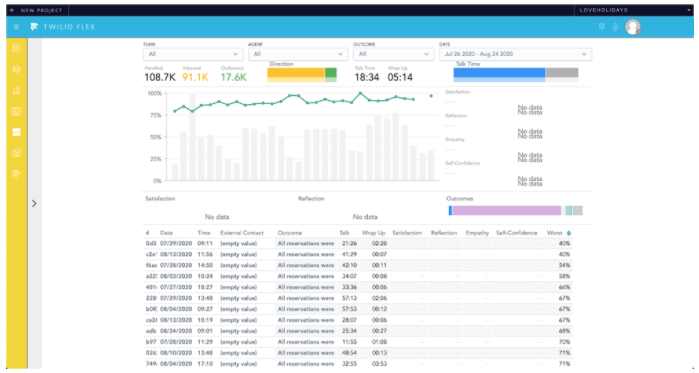Click the Wrap Up 05:14 value

(400, 77)
